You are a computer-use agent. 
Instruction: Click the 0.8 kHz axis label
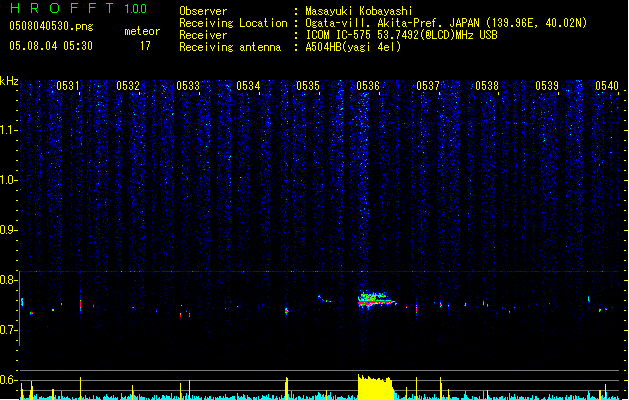coord(9,280)
